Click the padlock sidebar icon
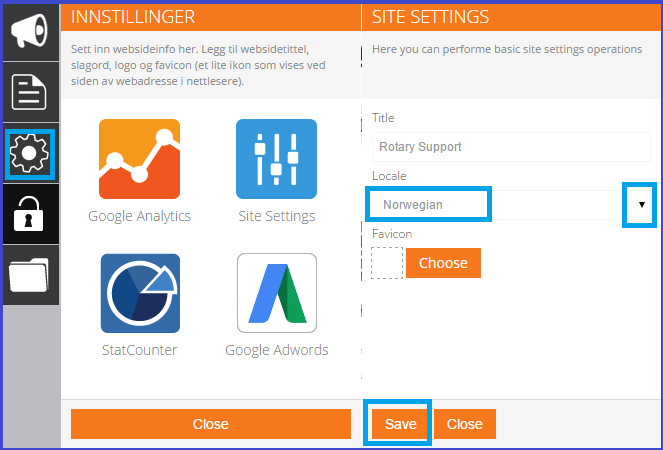 (x=28, y=214)
